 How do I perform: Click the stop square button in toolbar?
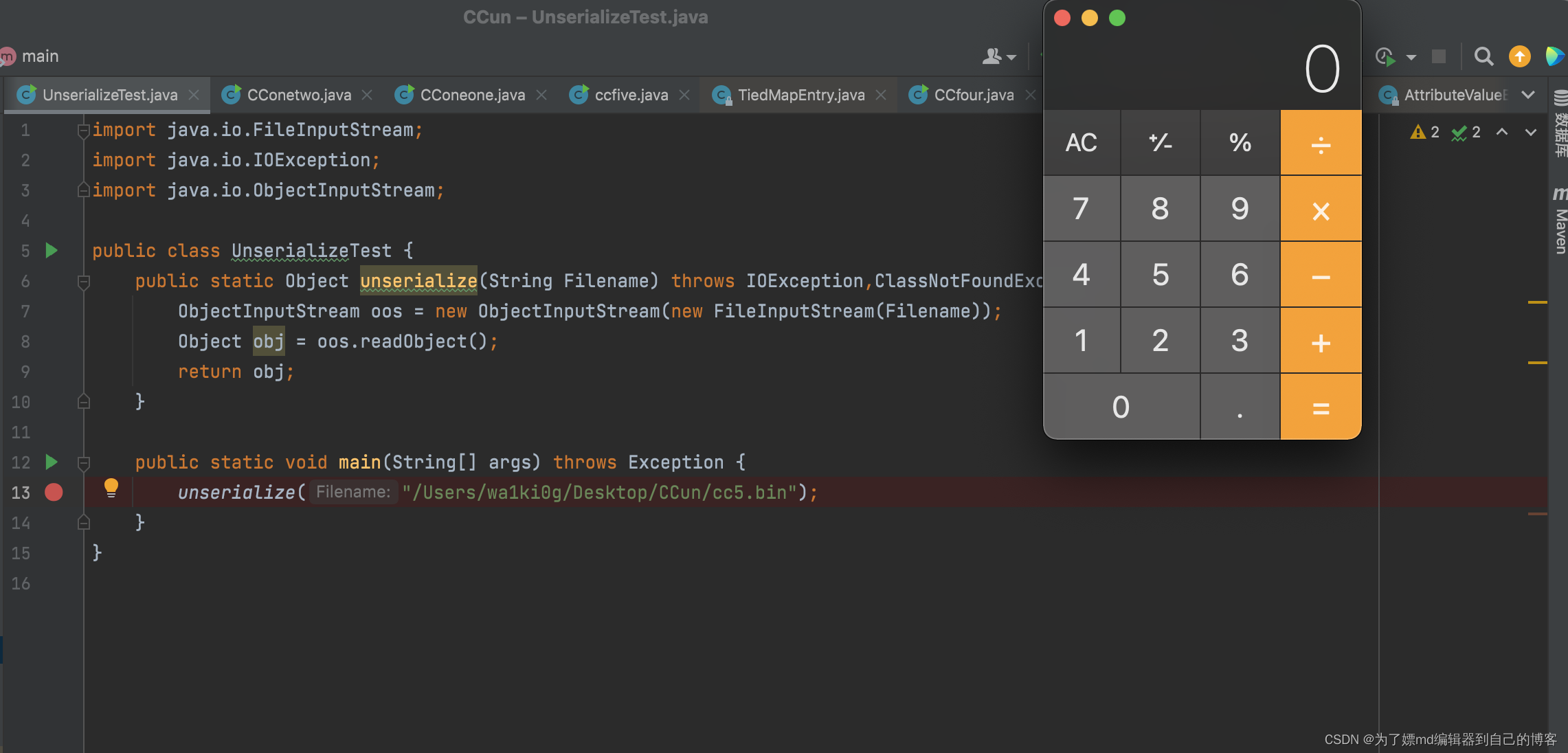tap(1439, 56)
